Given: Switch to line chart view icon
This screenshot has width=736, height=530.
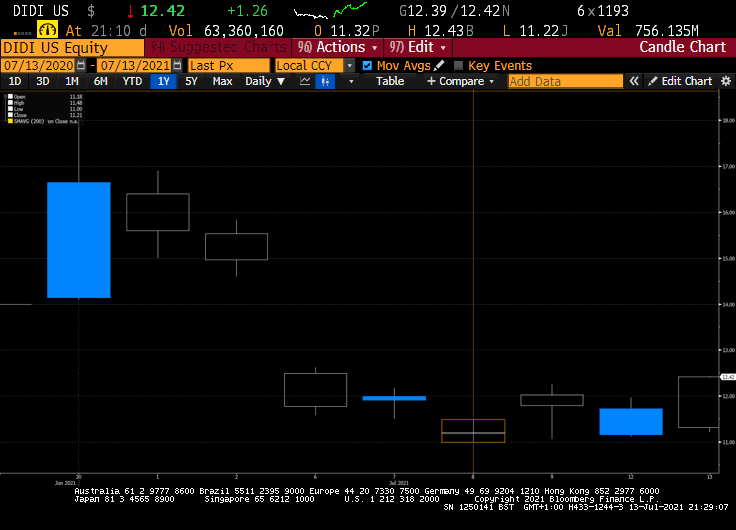Looking at the screenshot, I should [305, 81].
